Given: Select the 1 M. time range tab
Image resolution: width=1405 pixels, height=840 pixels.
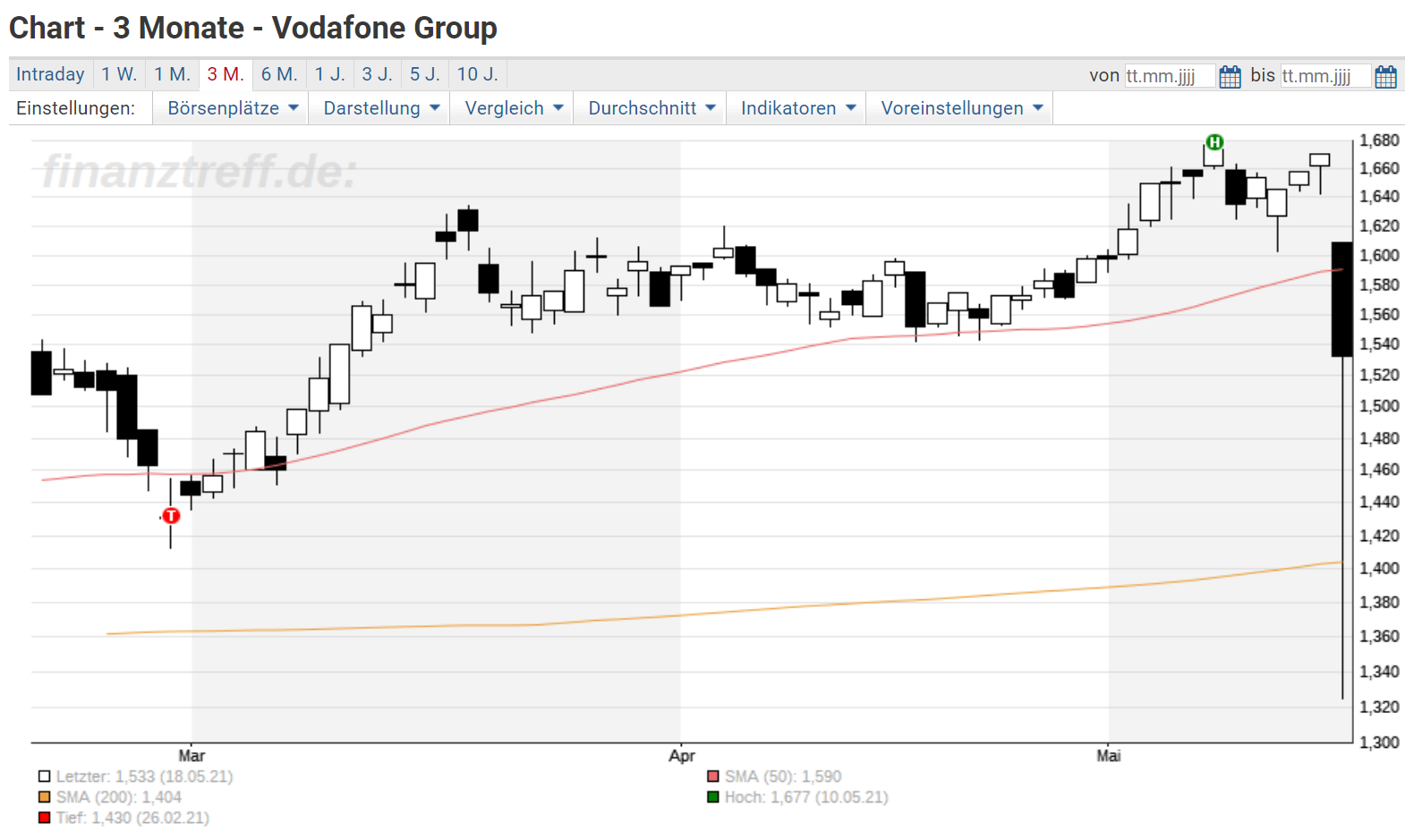Looking at the screenshot, I should (173, 74).
